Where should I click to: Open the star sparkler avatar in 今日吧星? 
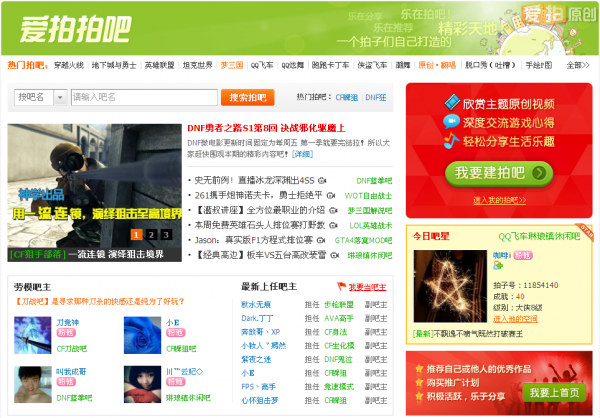(450, 286)
